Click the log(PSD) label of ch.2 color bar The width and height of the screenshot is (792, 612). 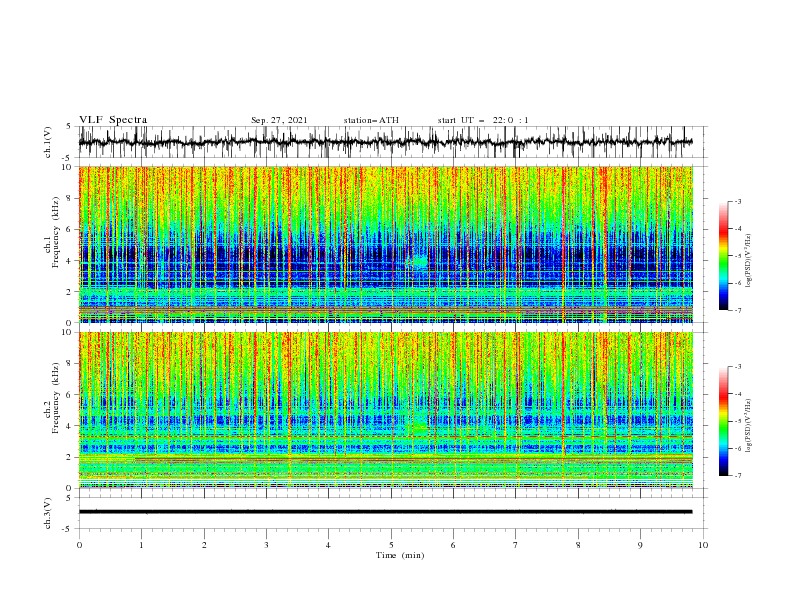(x=749, y=425)
